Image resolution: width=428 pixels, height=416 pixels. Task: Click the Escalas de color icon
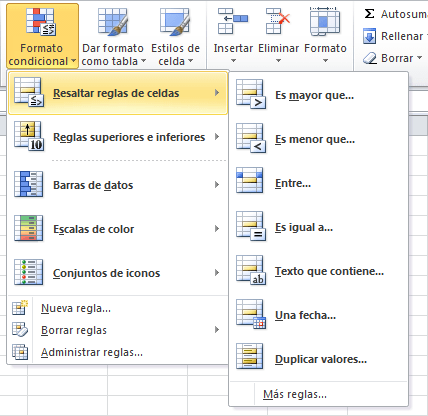coord(29,228)
